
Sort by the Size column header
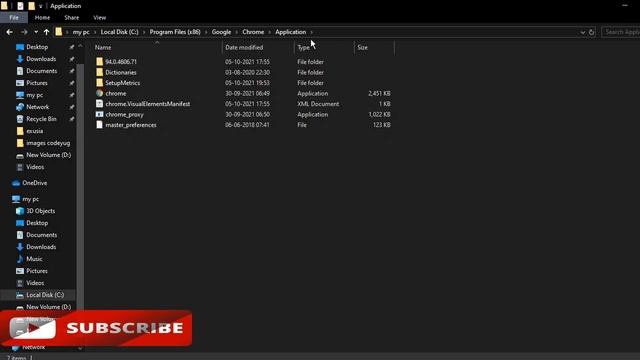(x=362, y=47)
